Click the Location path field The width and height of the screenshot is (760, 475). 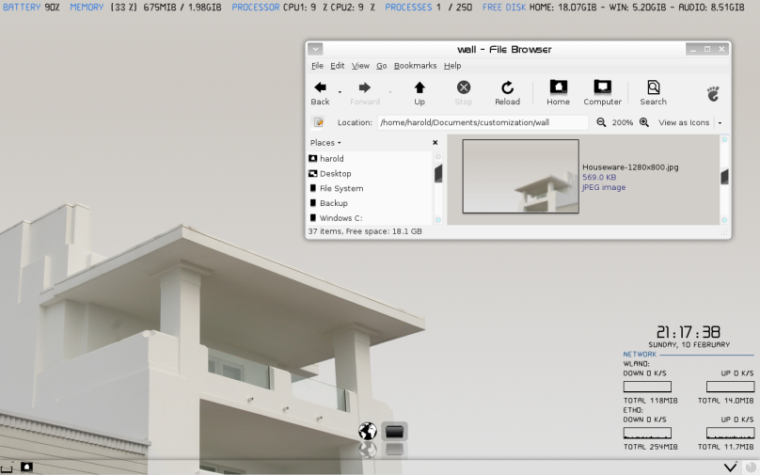click(x=482, y=122)
